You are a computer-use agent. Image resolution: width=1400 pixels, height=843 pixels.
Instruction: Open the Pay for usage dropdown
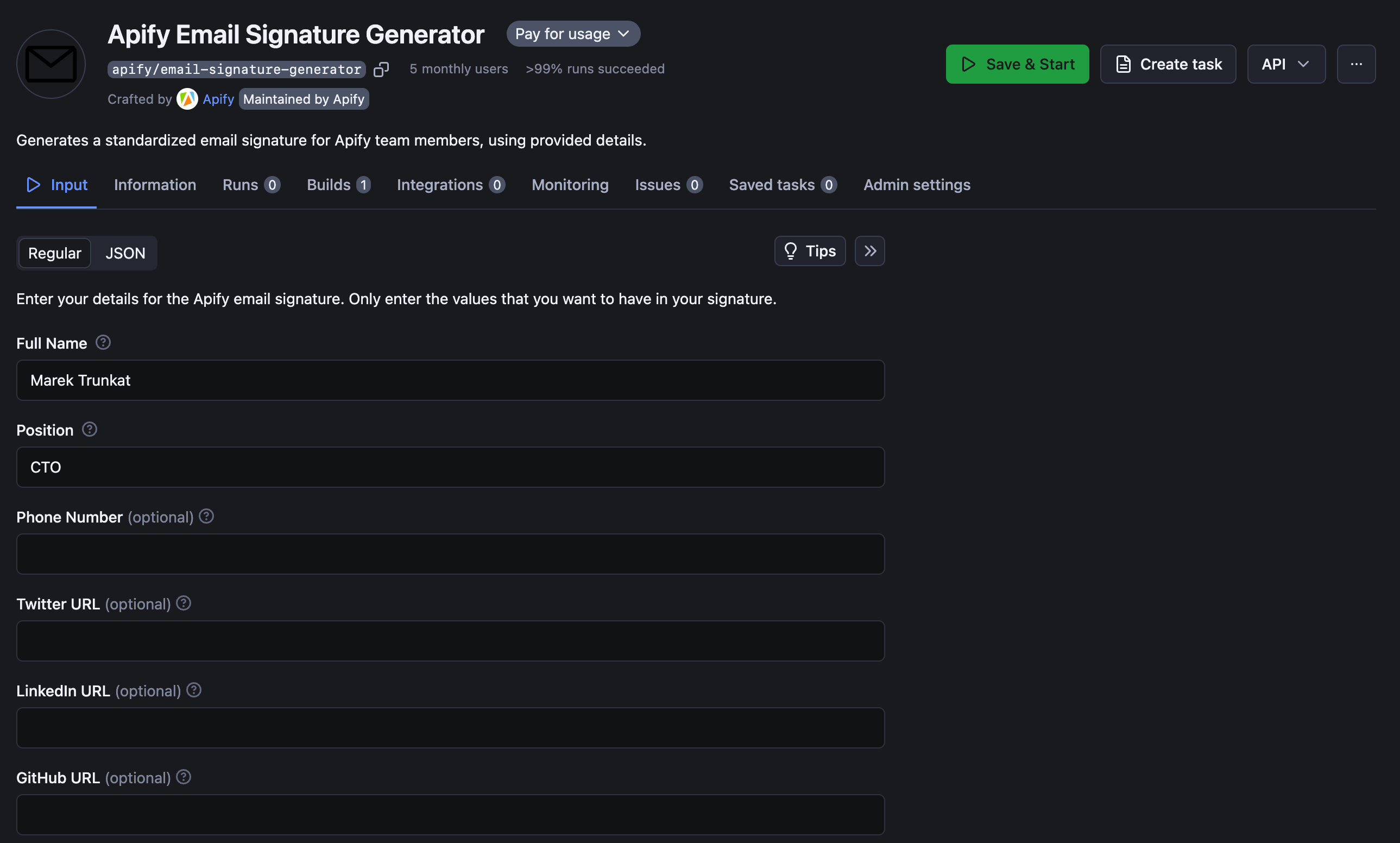tap(572, 34)
